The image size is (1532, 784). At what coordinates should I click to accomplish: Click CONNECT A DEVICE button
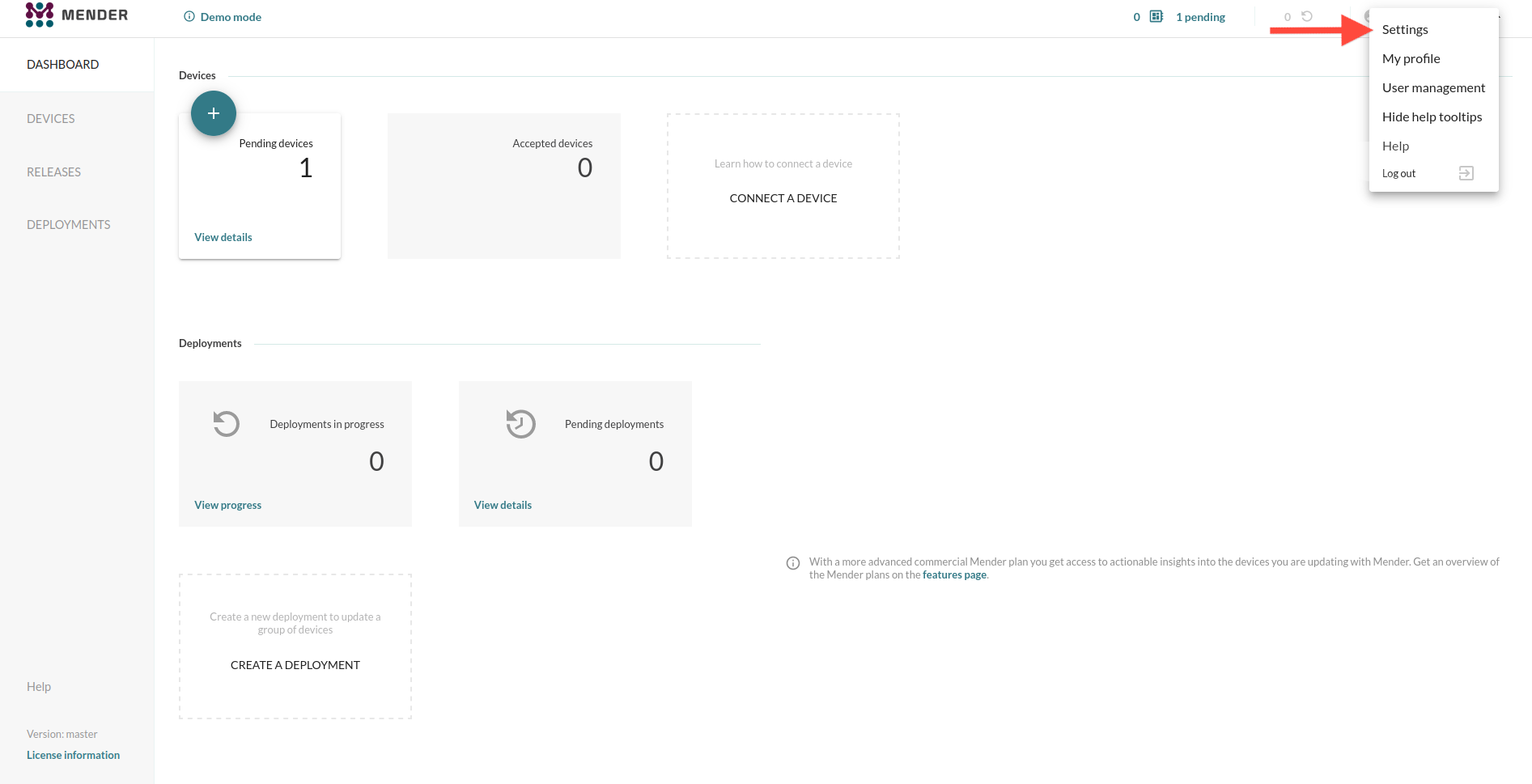(783, 198)
